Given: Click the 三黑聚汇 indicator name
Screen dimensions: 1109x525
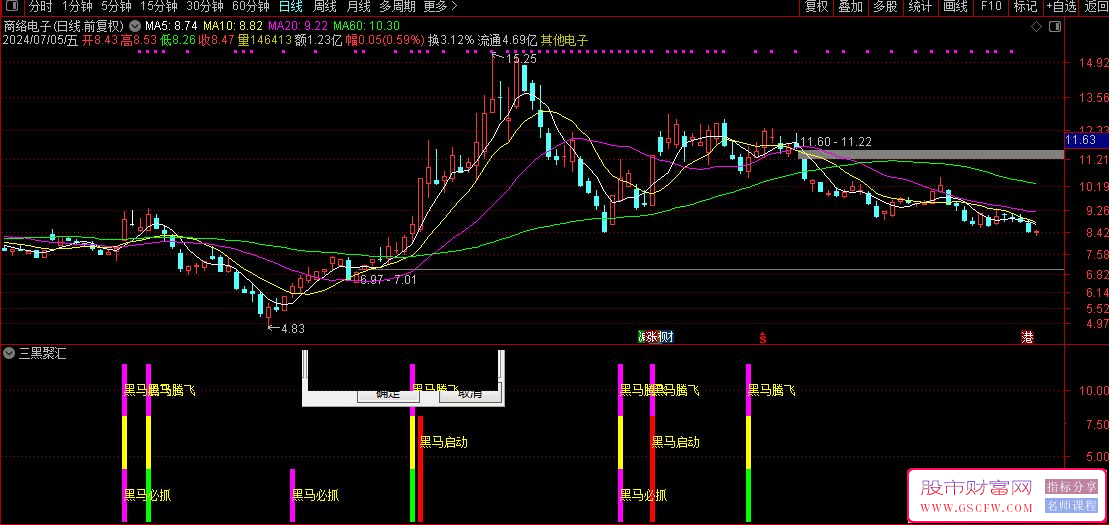Looking at the screenshot, I should (42, 354).
